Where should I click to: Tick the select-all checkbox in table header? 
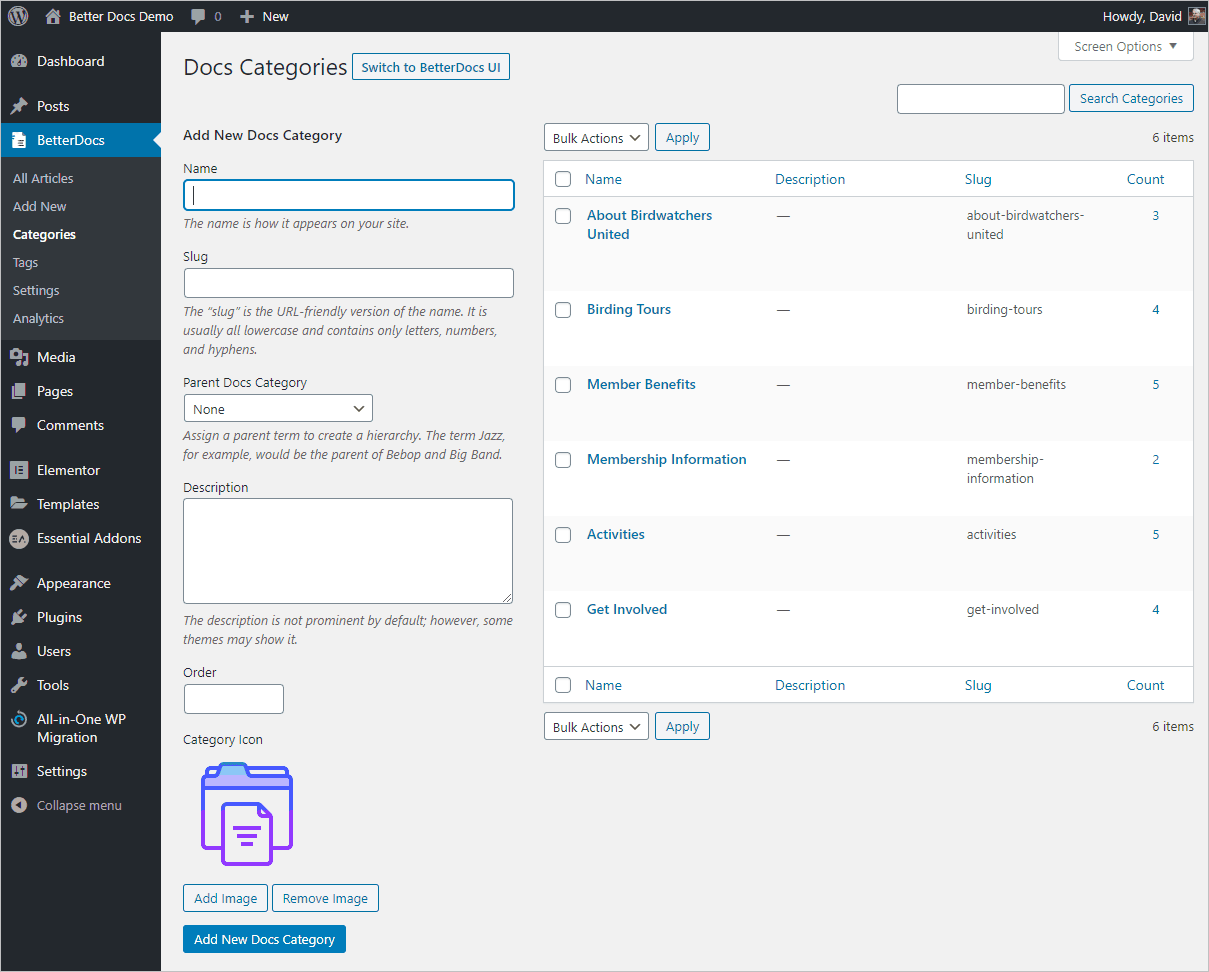pyautogui.click(x=563, y=179)
